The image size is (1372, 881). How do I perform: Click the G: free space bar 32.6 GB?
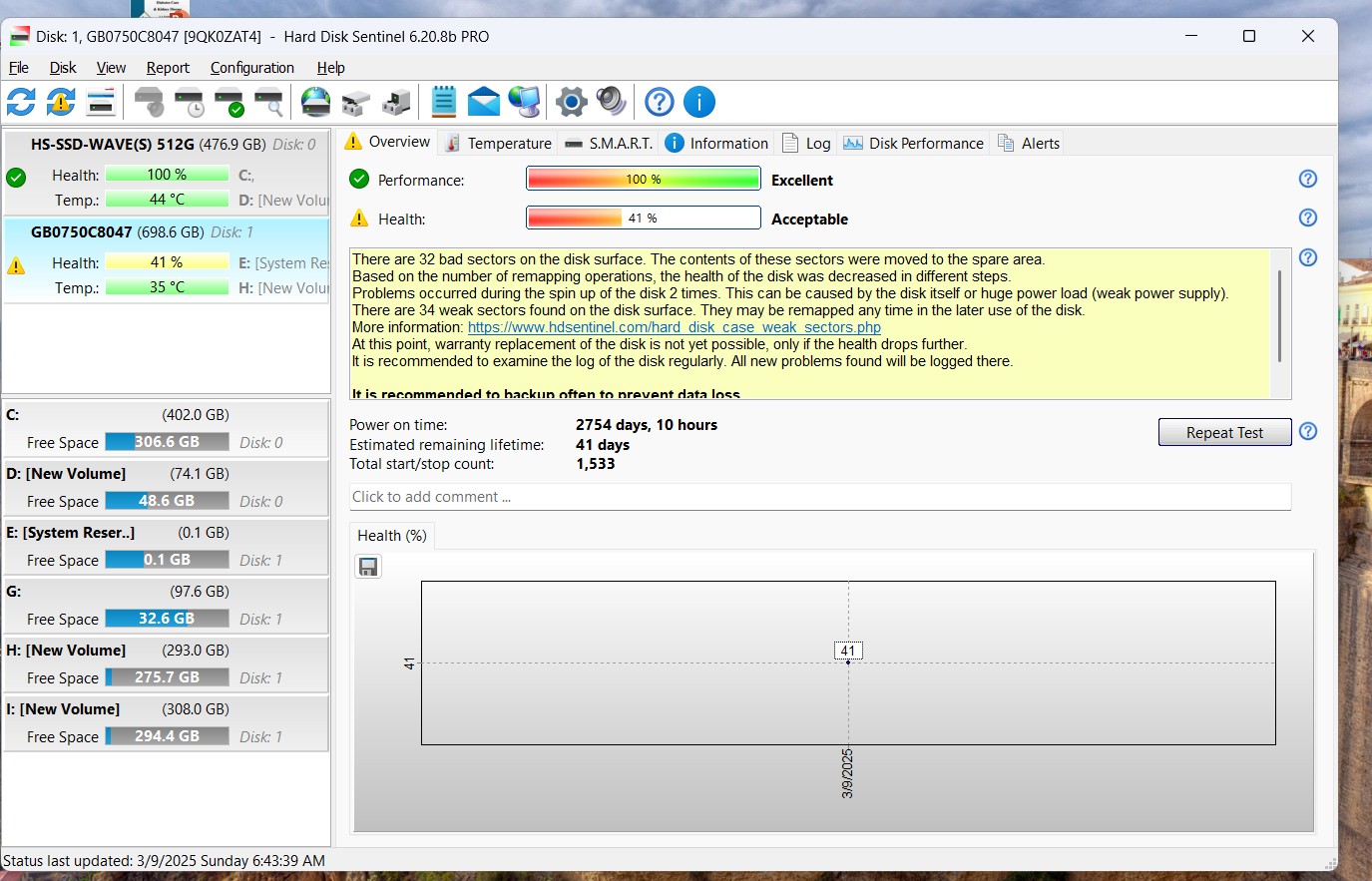[167, 619]
